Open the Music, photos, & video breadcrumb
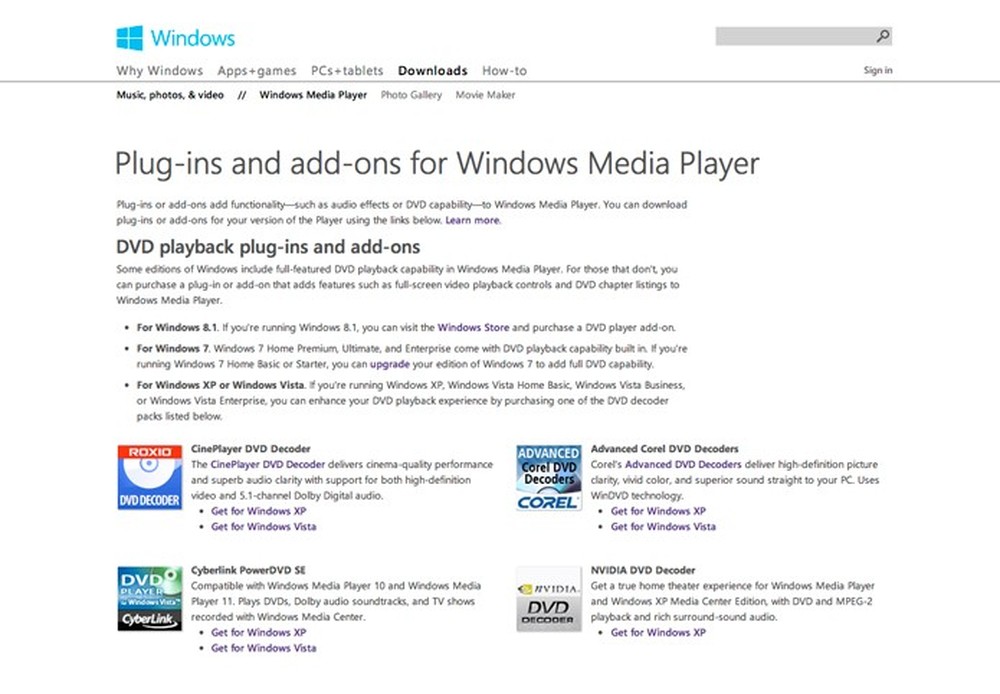Viewport: 1000px width, 694px height. (169, 95)
